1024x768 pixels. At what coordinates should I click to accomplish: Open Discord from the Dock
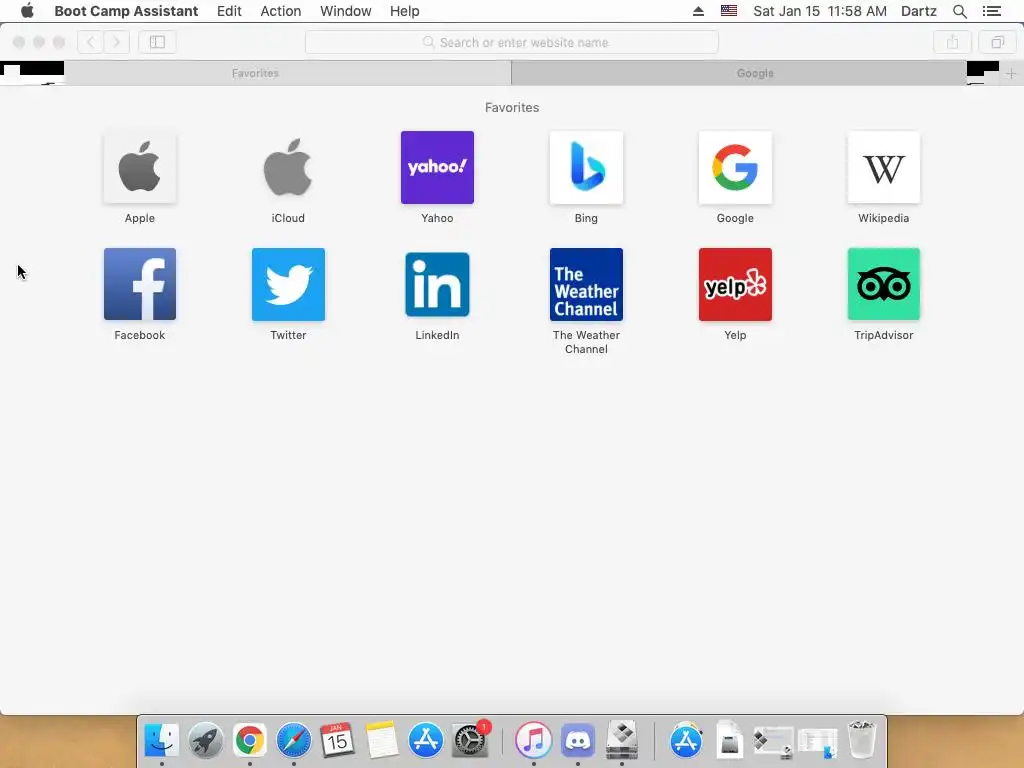(577, 740)
